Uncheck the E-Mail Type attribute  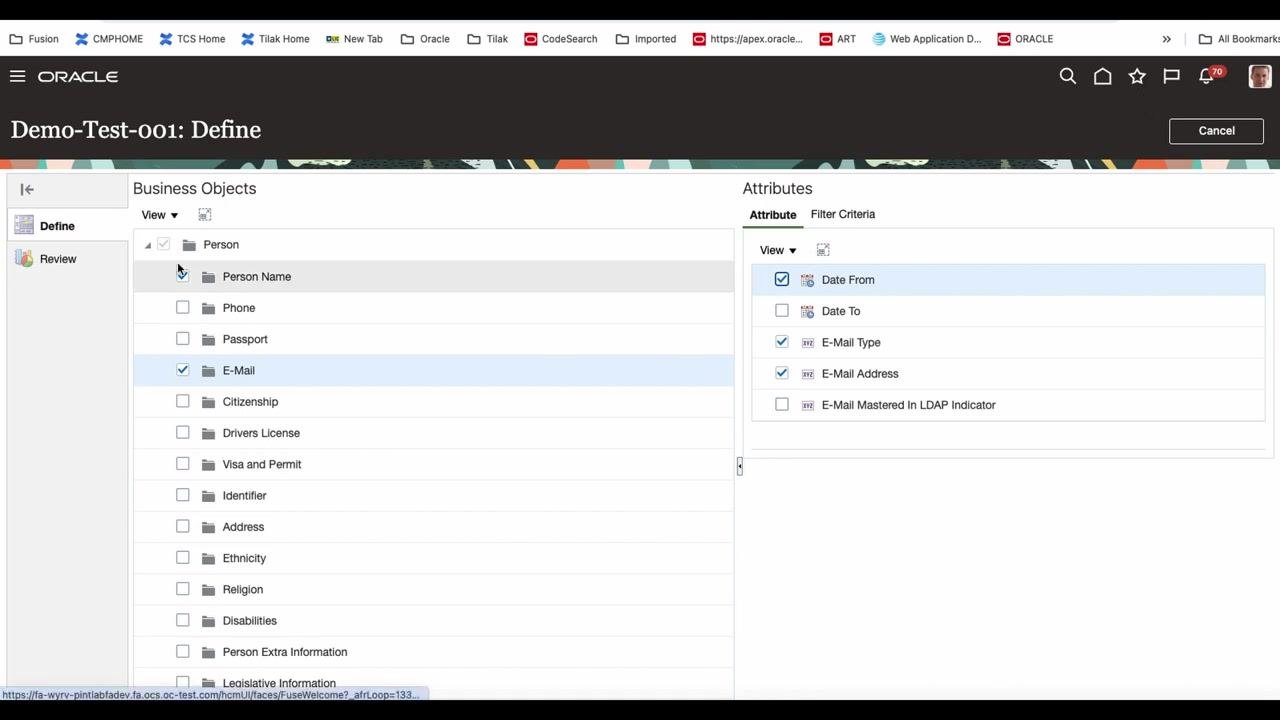[782, 342]
